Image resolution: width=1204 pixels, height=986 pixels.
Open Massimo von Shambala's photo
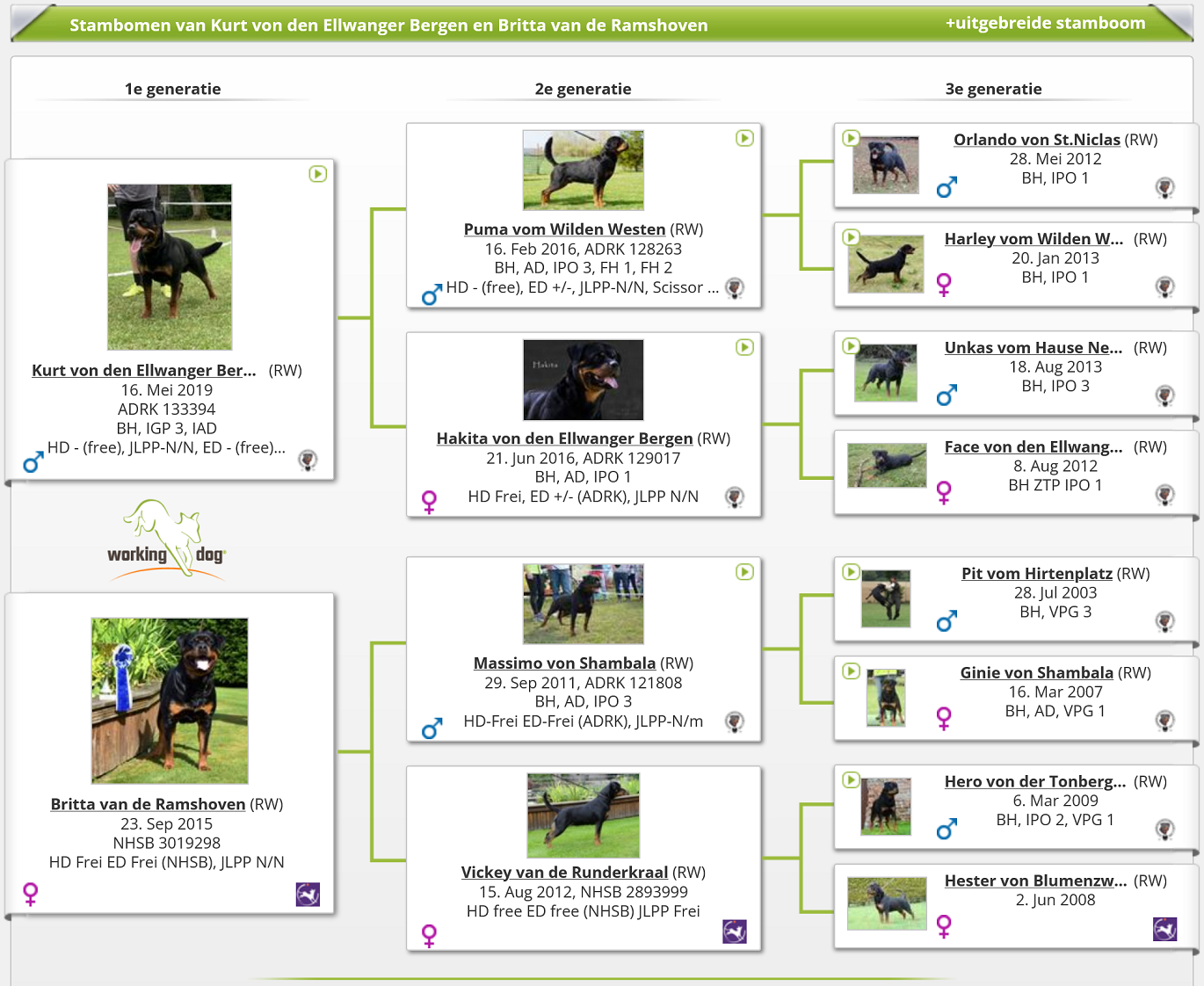[x=584, y=605]
